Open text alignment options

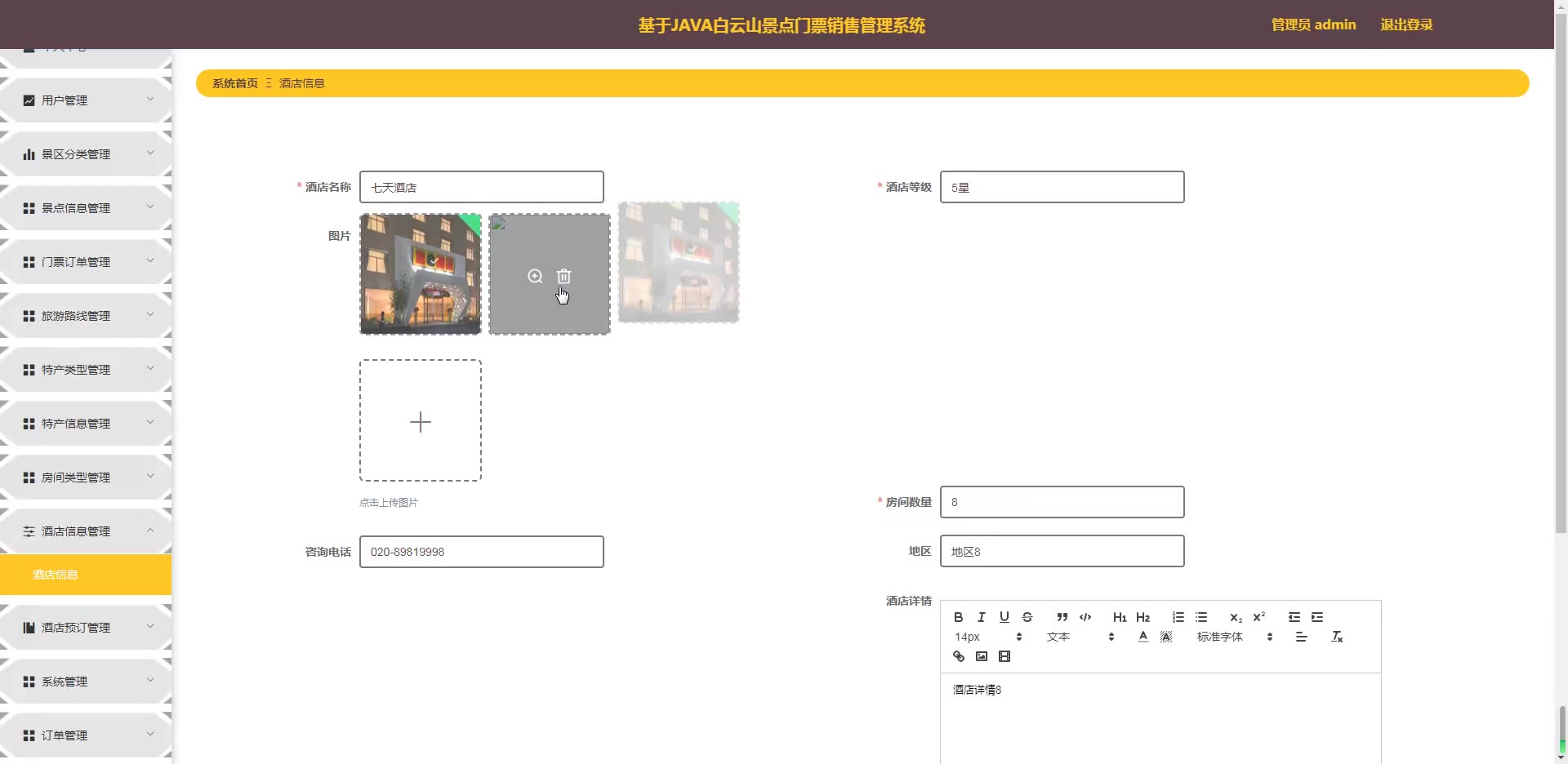(x=1302, y=637)
